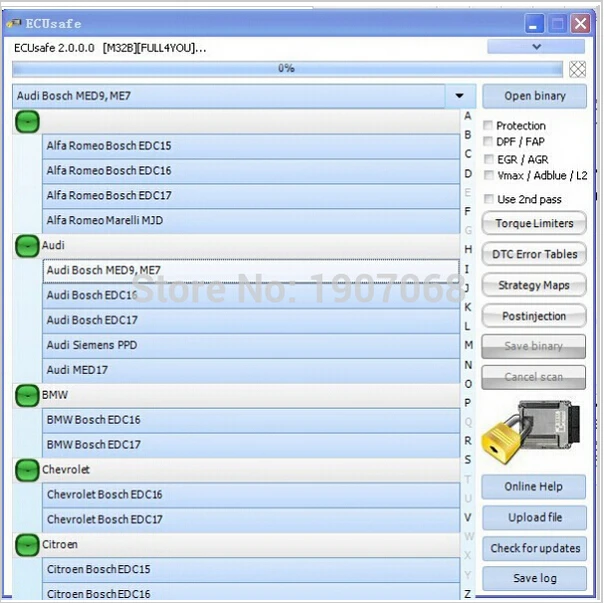This screenshot has width=604, height=603.
Task: Select Audi Bosch EDC17
Action: pyautogui.click(x=251, y=320)
